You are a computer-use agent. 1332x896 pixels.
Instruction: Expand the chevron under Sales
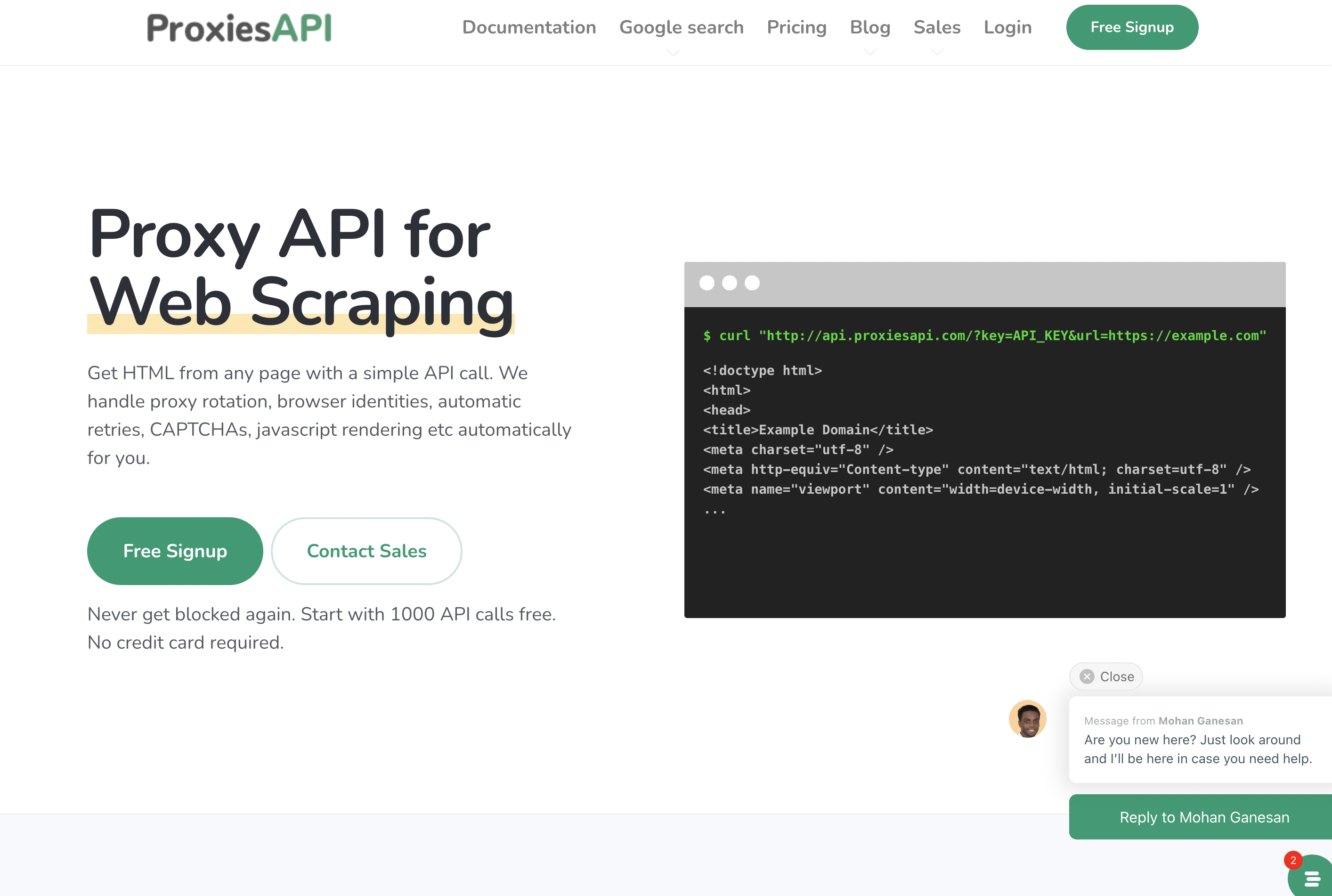pyautogui.click(x=937, y=52)
